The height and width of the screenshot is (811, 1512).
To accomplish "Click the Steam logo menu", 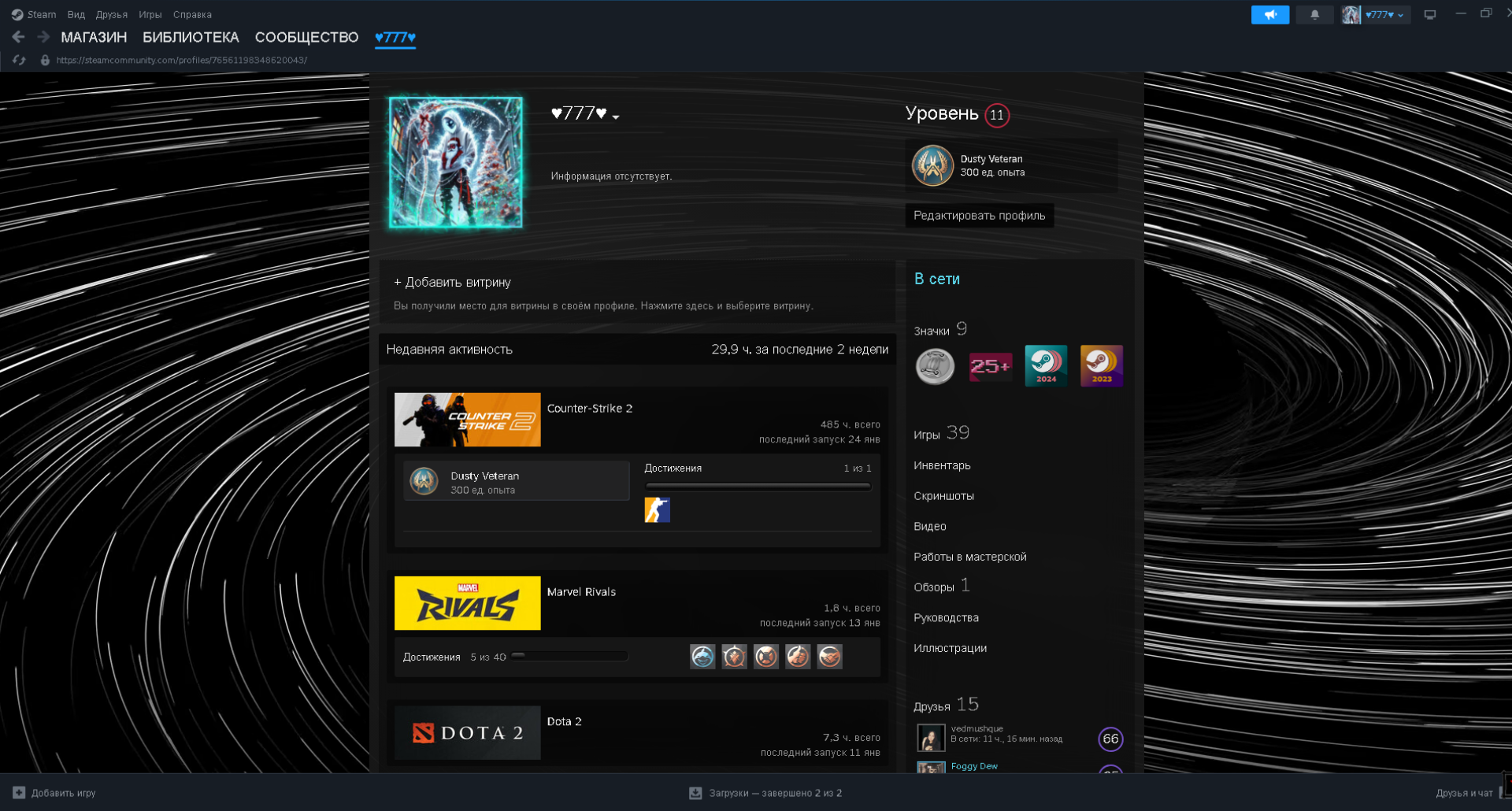I will pos(33,14).
